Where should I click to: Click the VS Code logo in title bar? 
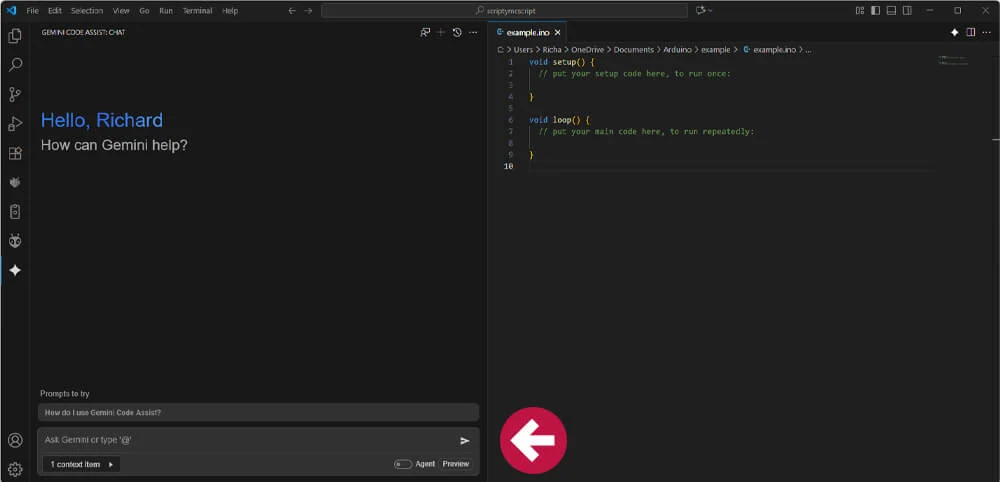[11, 10]
